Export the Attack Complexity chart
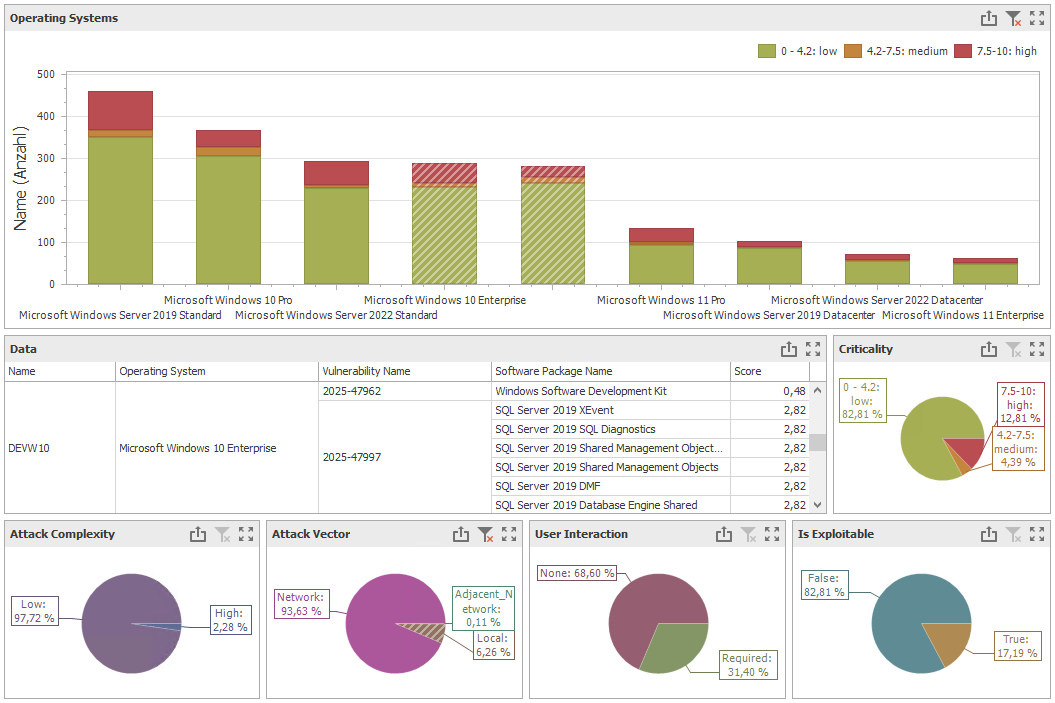Screen dimensions: 1055x703 (x=198, y=534)
